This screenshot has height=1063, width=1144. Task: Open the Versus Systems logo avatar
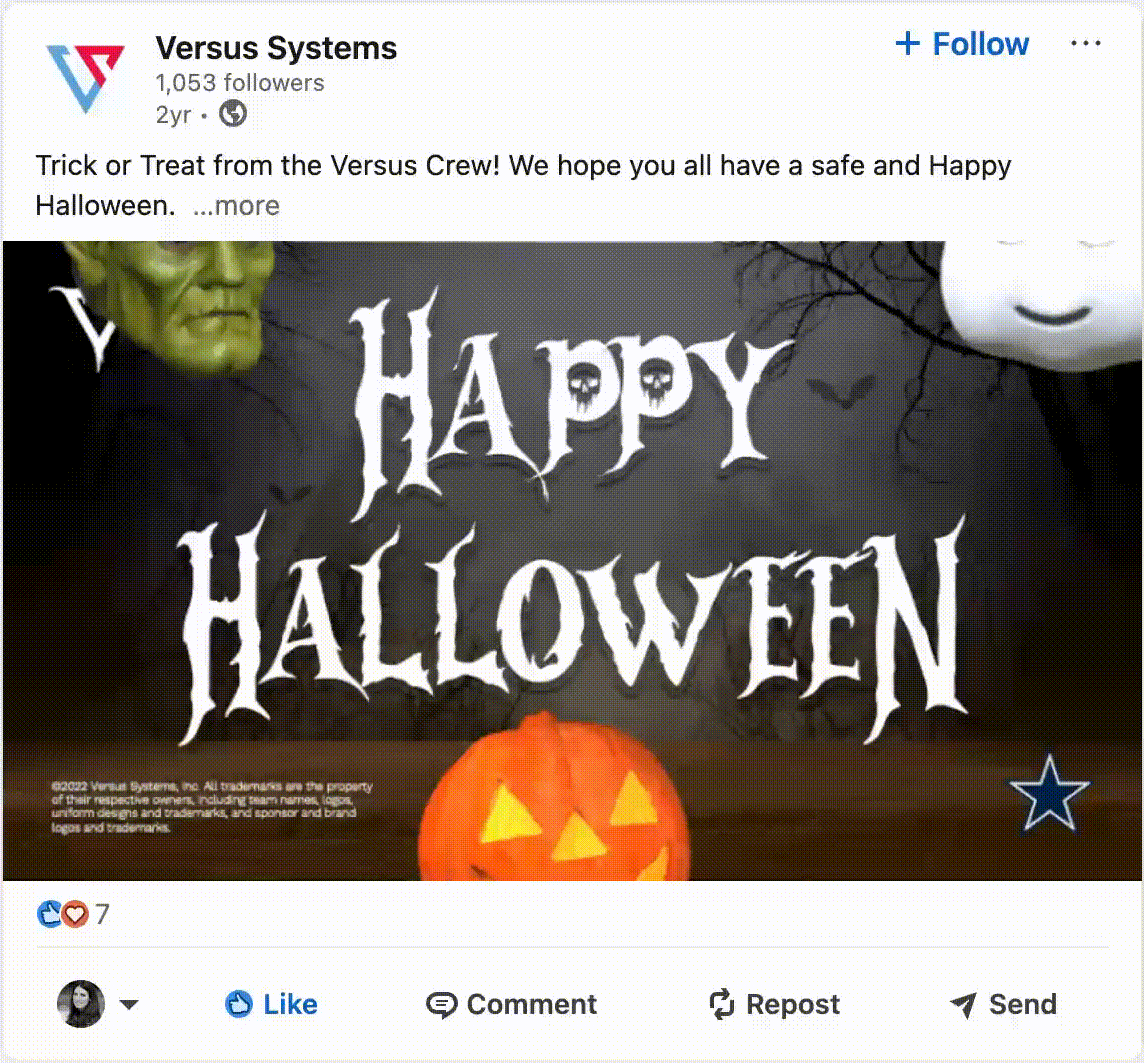(x=85, y=78)
